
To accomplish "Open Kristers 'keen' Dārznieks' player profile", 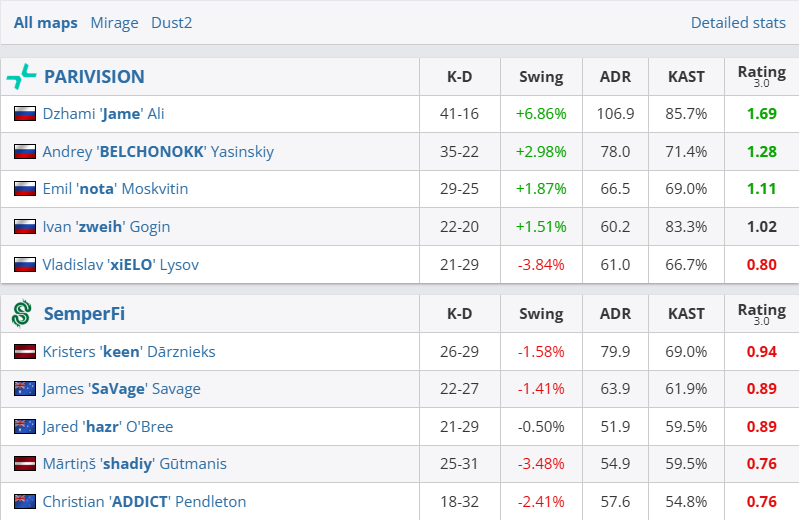I will [129, 352].
